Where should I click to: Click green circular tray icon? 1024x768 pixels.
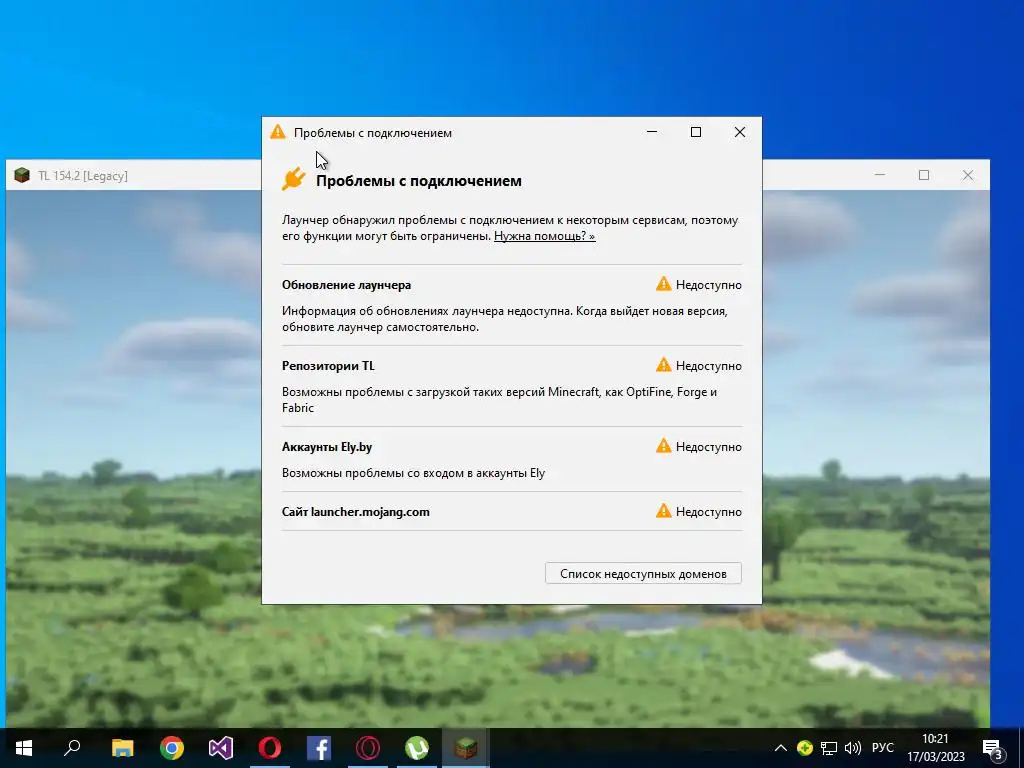pos(805,748)
